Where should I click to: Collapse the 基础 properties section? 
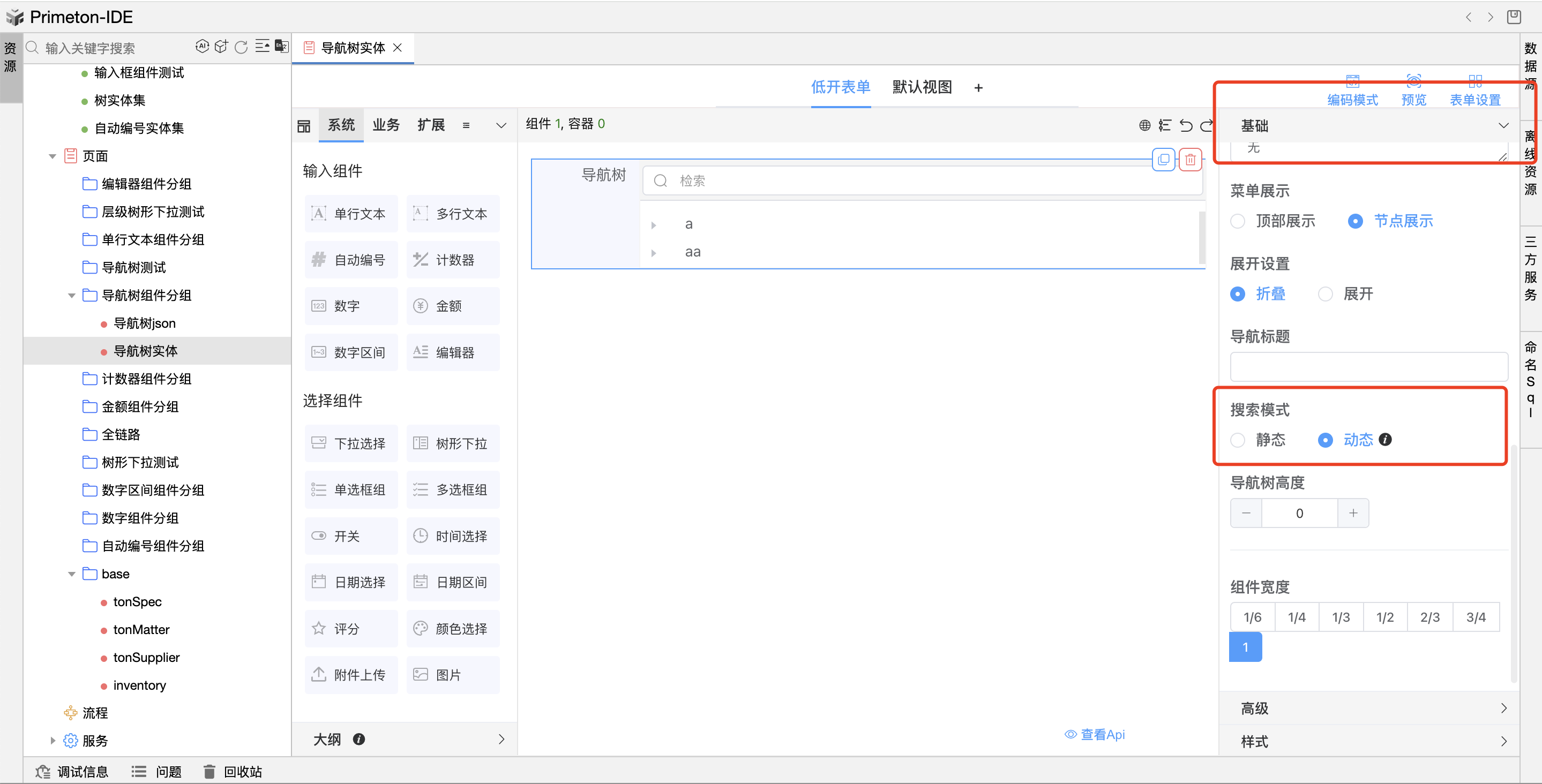(1503, 125)
